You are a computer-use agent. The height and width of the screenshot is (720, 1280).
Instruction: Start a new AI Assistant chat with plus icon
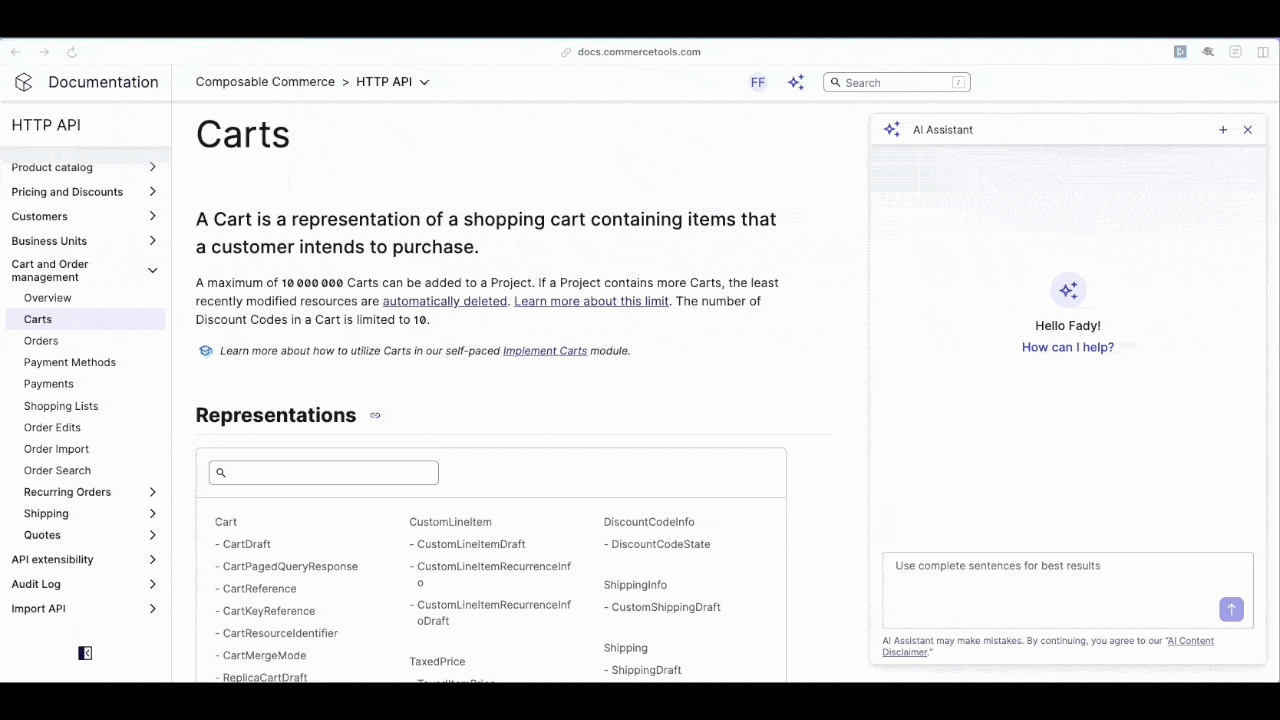point(1223,130)
